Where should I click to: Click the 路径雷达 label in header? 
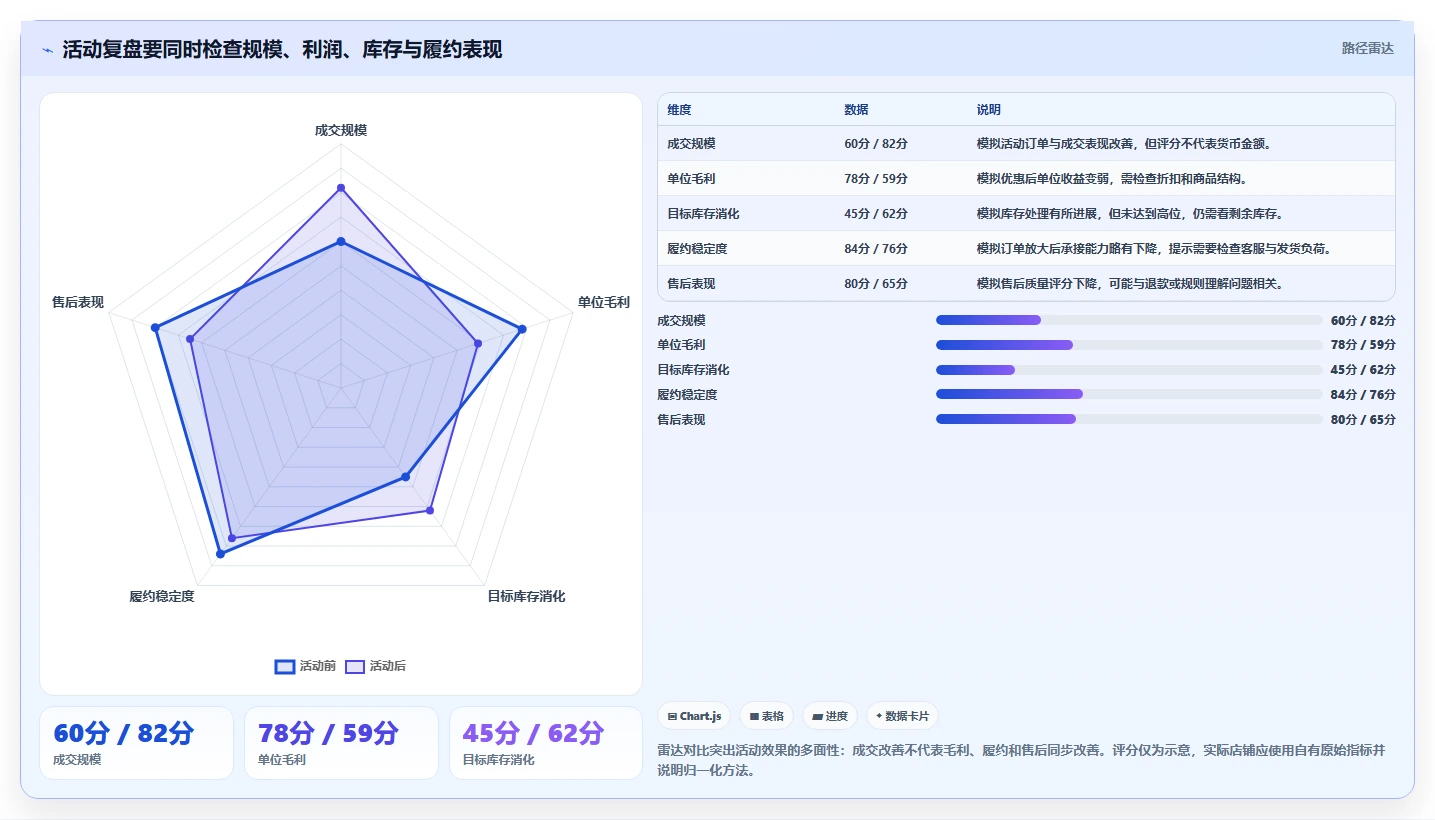1367,48
